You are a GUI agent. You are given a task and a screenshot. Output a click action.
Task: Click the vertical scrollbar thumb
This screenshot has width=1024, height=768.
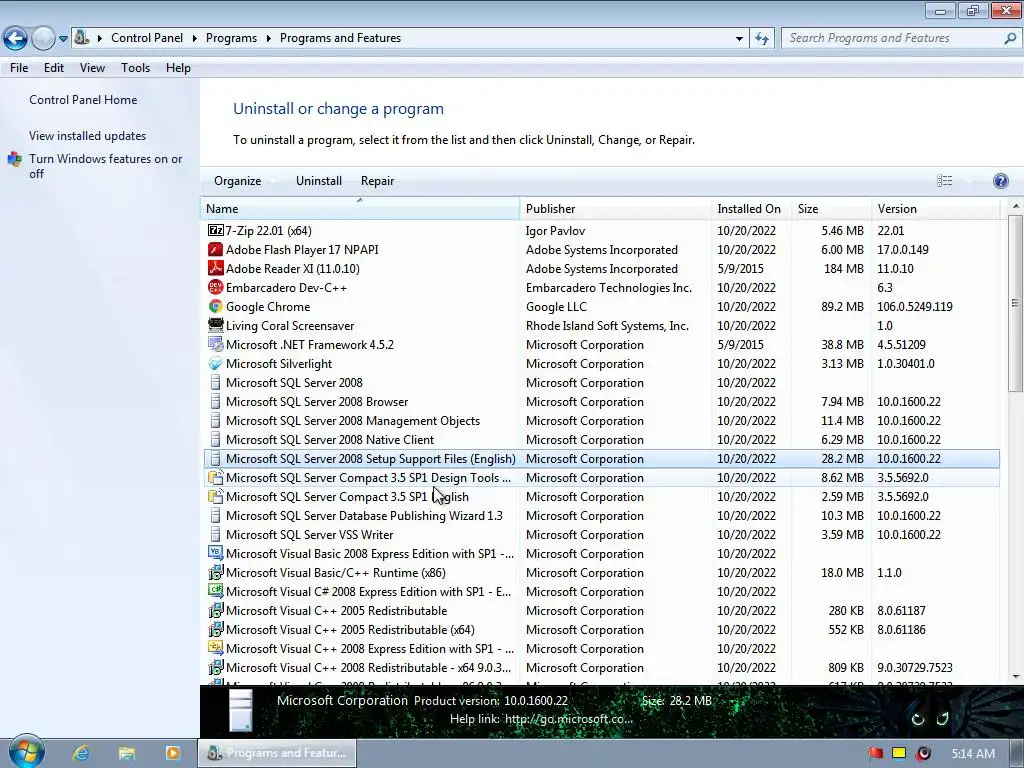click(x=1016, y=303)
